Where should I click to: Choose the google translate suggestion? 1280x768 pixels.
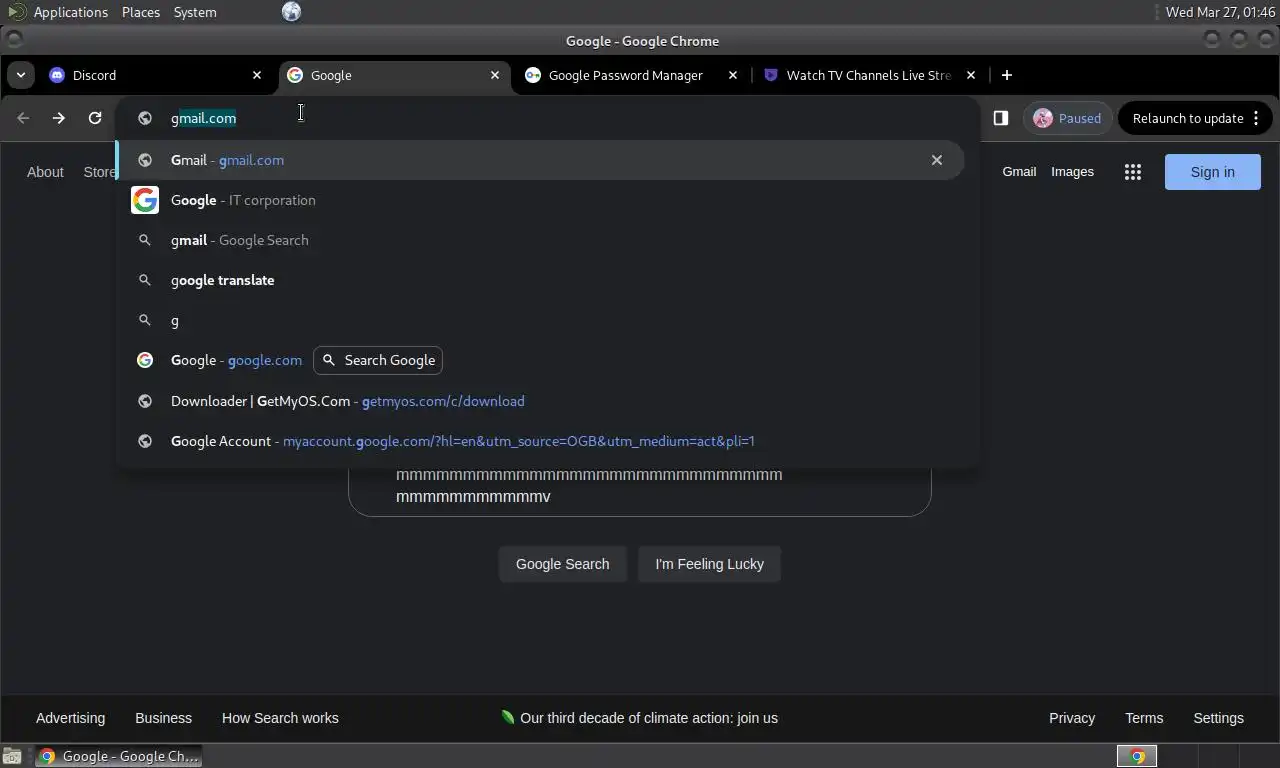tap(540, 280)
